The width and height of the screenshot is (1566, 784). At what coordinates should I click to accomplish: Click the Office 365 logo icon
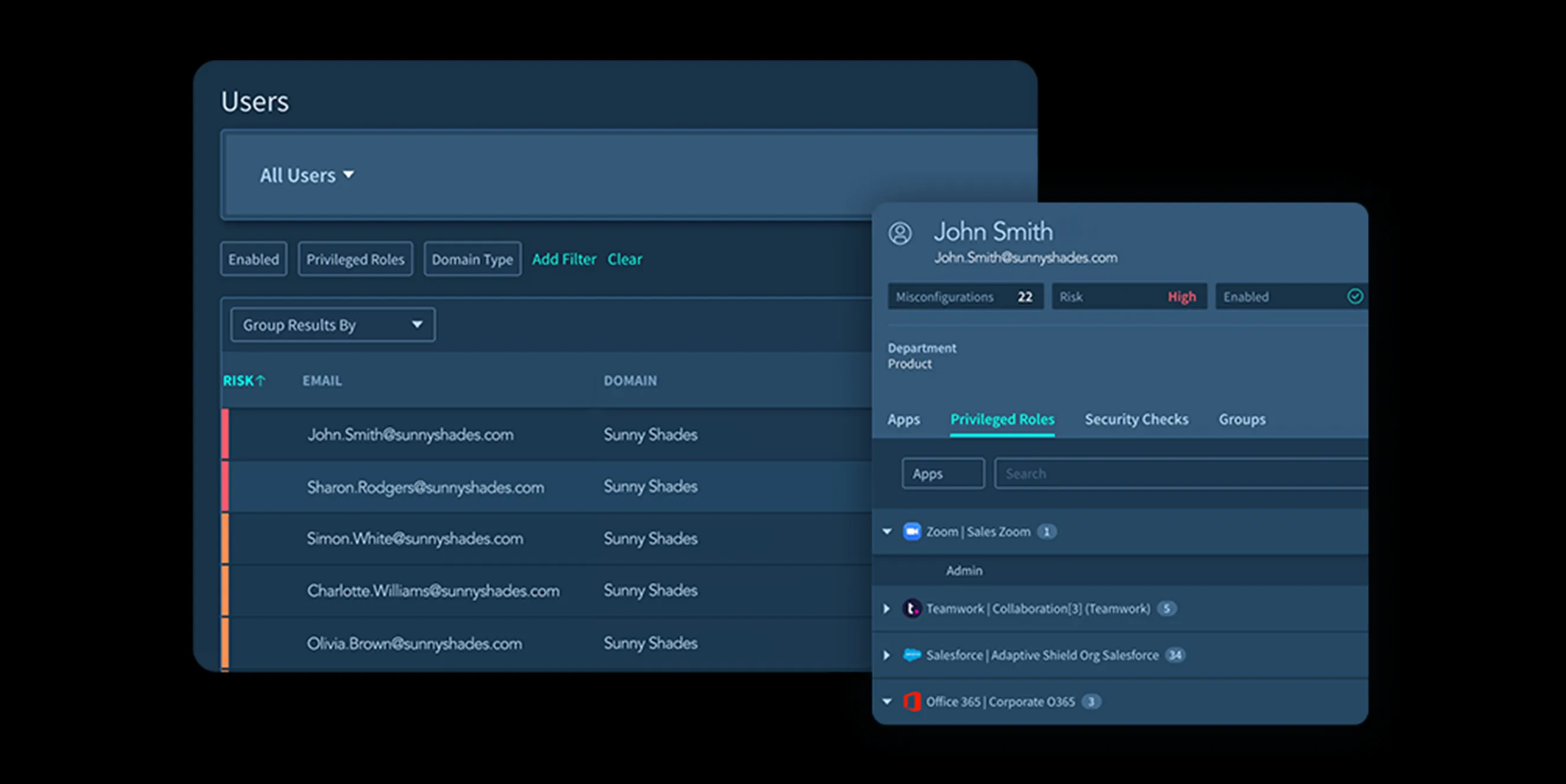911,701
